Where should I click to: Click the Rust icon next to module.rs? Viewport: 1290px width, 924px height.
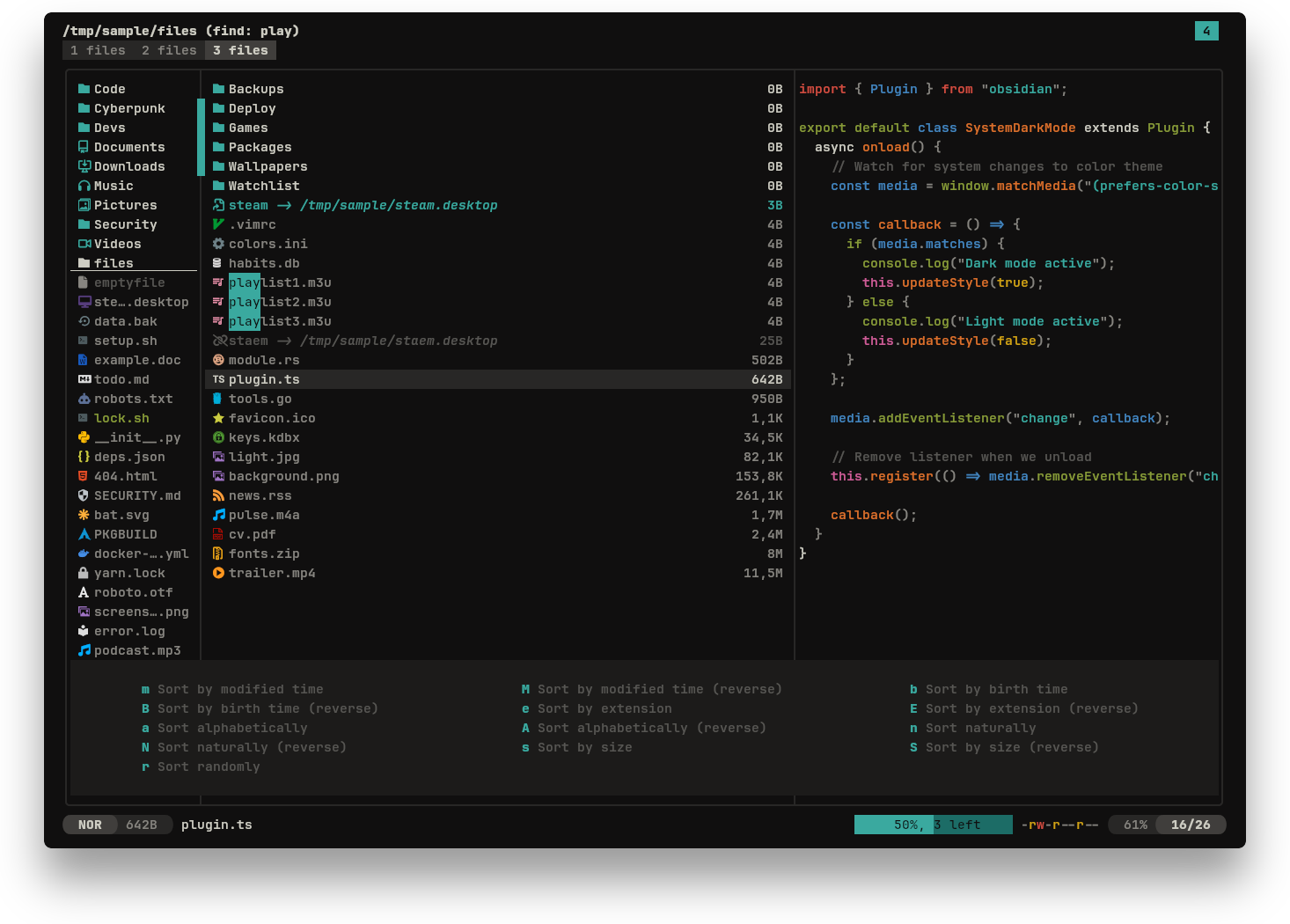[218, 360]
